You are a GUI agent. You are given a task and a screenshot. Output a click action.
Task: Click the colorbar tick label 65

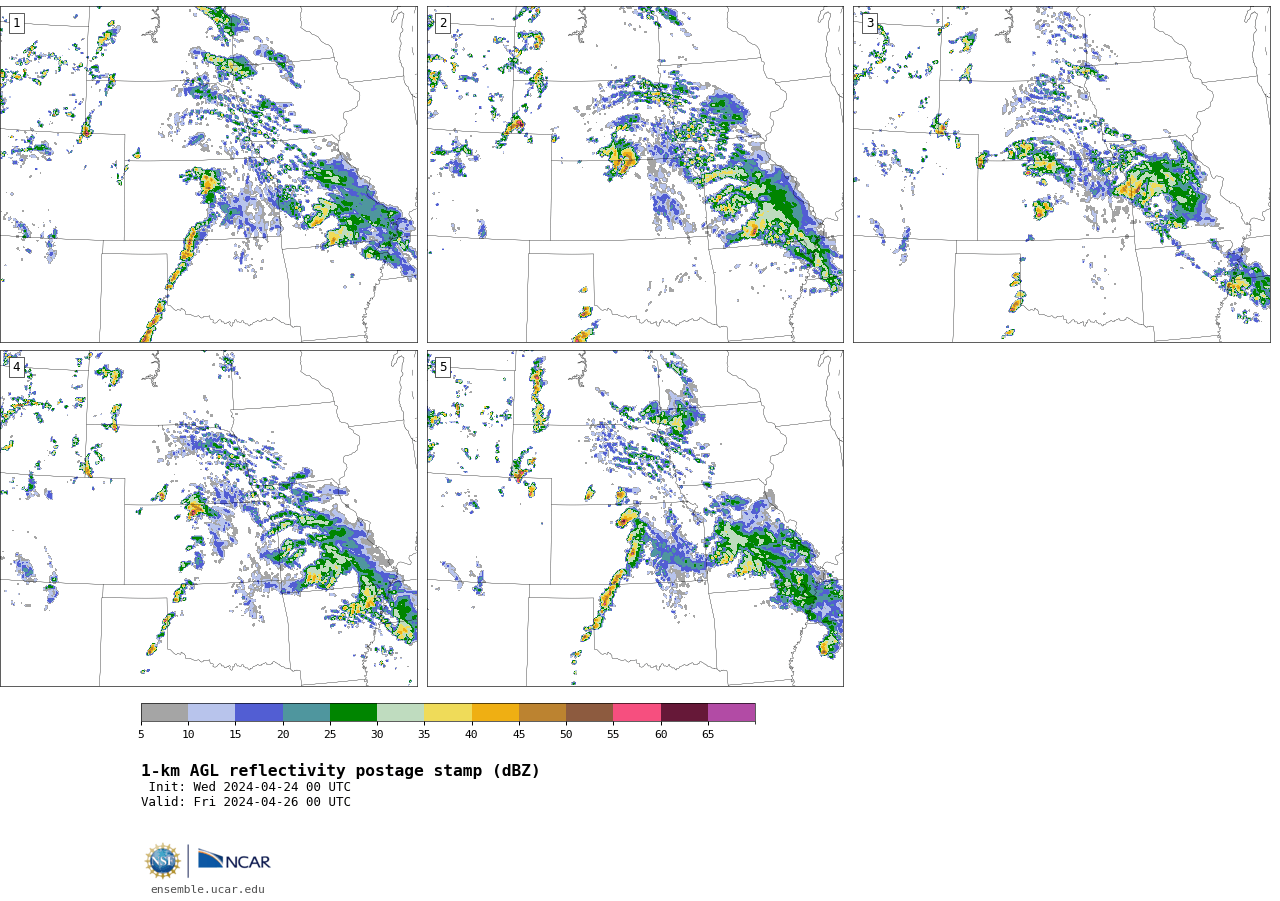pyautogui.click(x=708, y=735)
